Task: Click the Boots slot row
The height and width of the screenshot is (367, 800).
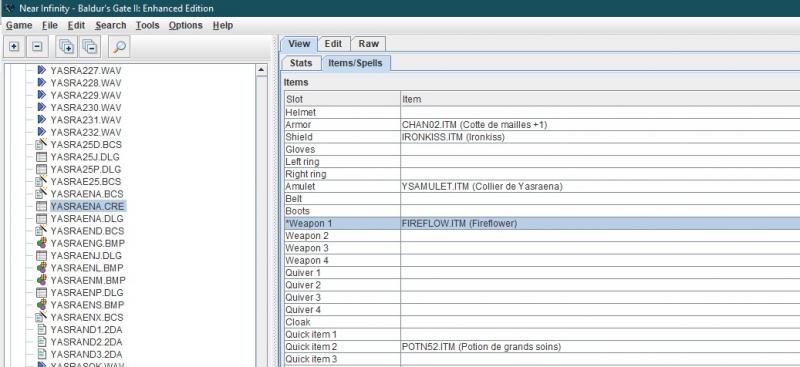Action: [x=542, y=211]
